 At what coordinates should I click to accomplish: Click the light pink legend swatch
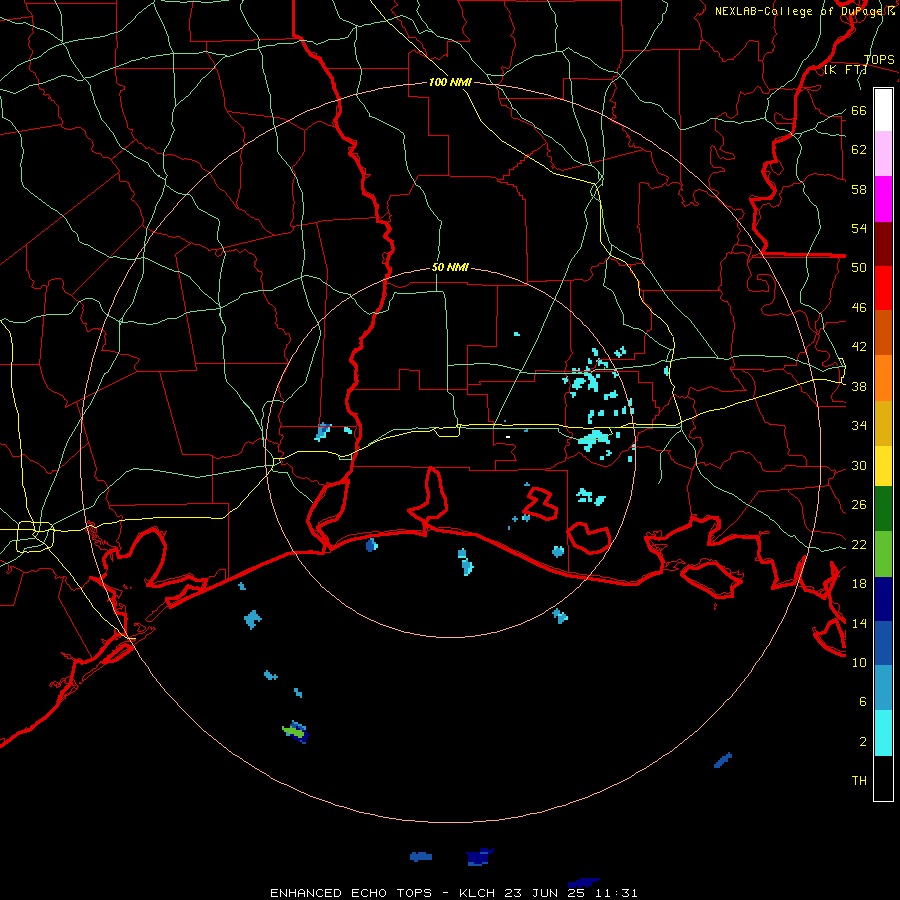click(883, 154)
